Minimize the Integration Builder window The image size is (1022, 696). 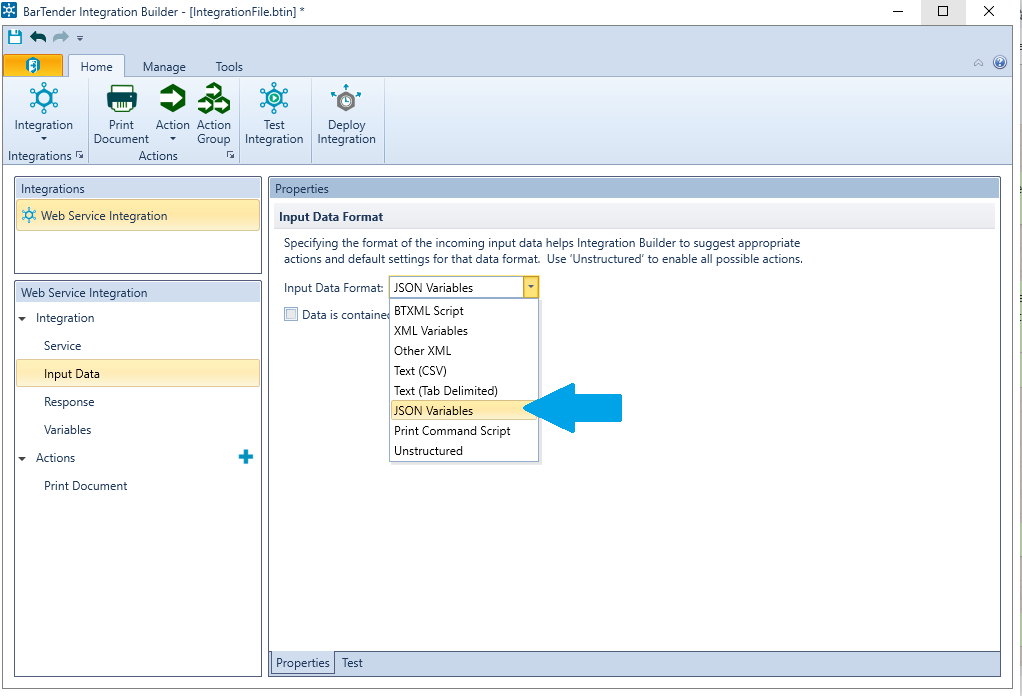pos(898,11)
